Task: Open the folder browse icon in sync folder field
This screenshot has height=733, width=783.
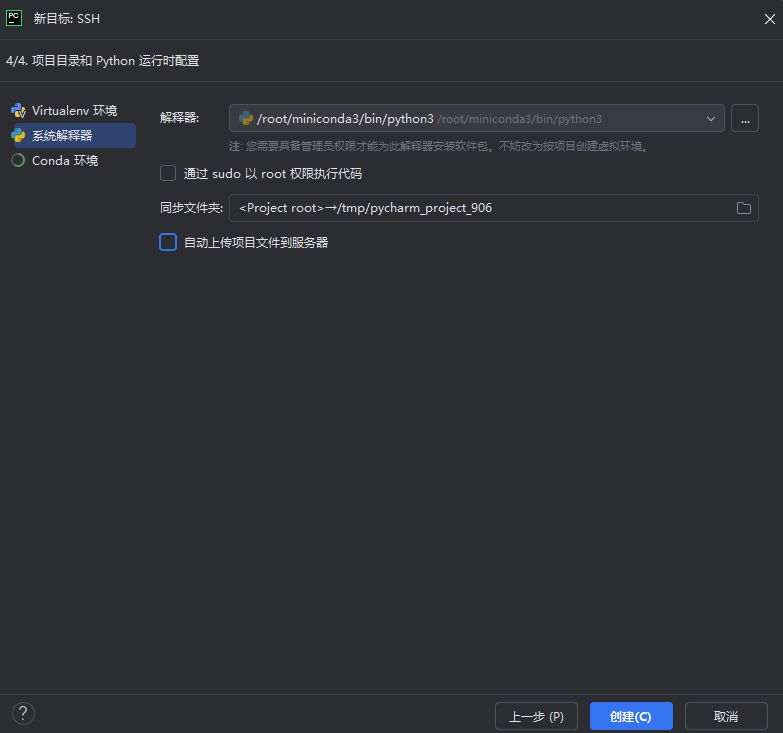Action: 744,208
